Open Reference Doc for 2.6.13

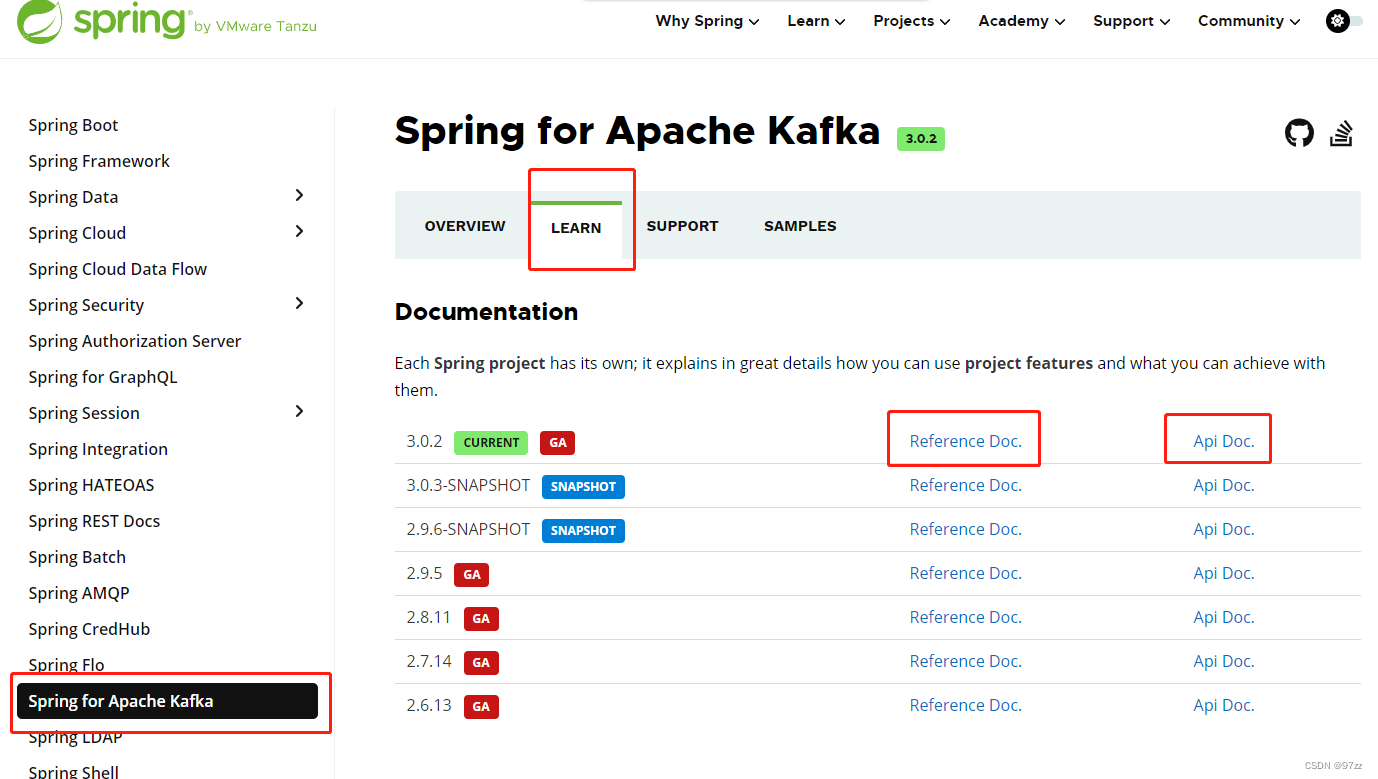coord(965,705)
